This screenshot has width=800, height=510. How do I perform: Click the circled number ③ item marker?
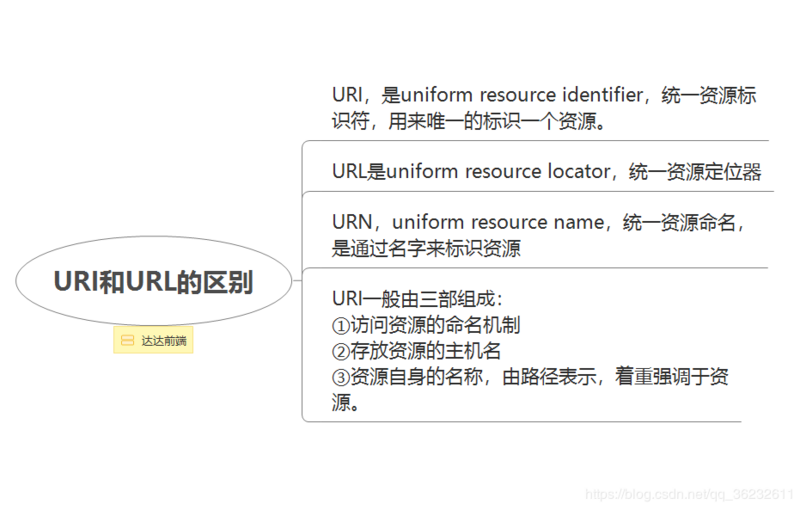point(340,378)
